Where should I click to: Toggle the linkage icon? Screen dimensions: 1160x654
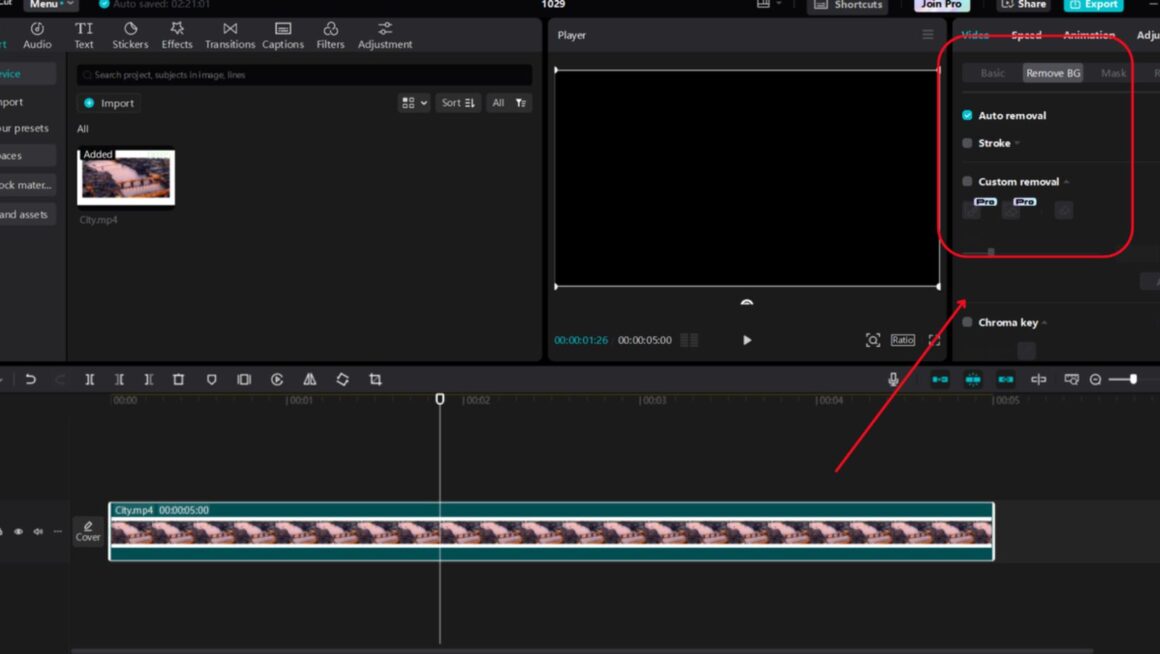pos(1006,380)
